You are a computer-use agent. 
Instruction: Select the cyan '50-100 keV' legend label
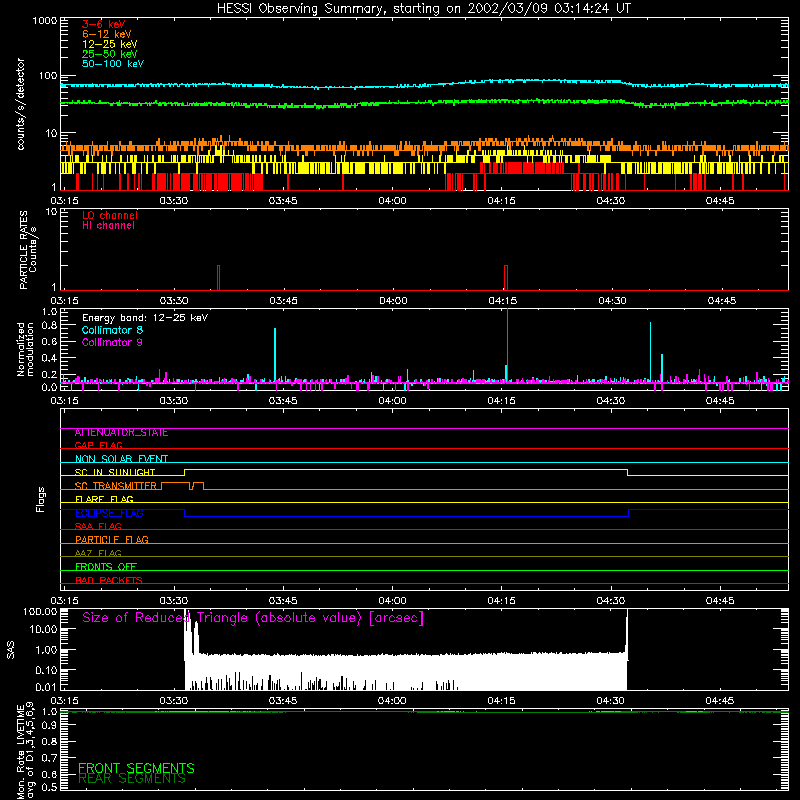tap(113, 64)
